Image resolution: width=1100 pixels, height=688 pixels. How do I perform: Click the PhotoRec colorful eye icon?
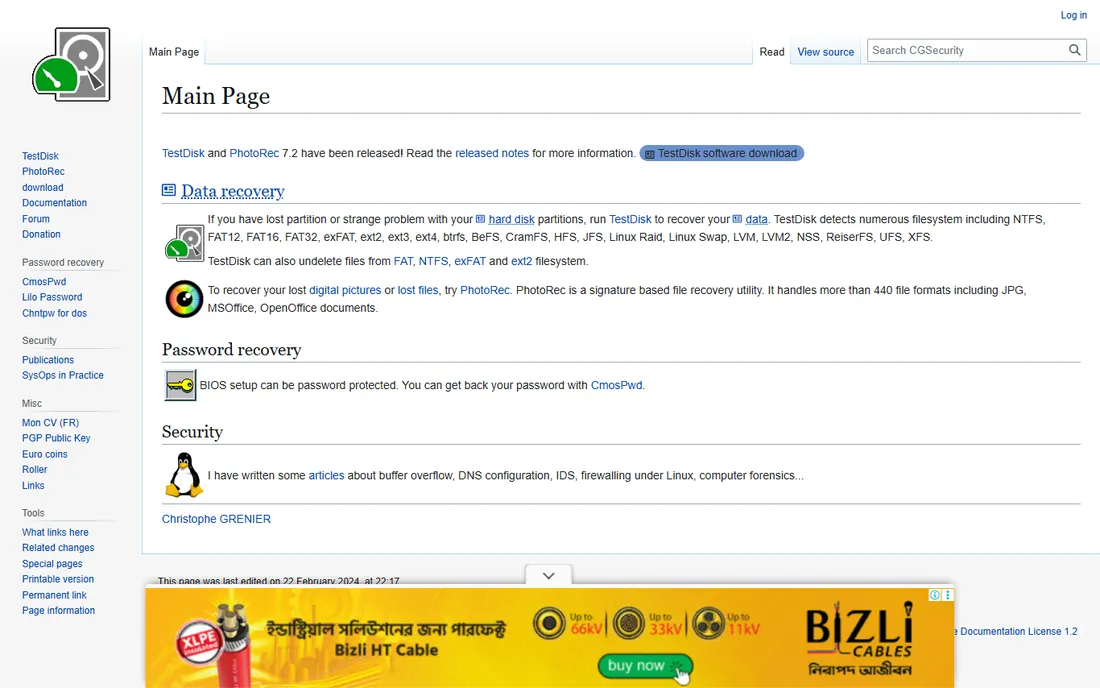pos(184,299)
